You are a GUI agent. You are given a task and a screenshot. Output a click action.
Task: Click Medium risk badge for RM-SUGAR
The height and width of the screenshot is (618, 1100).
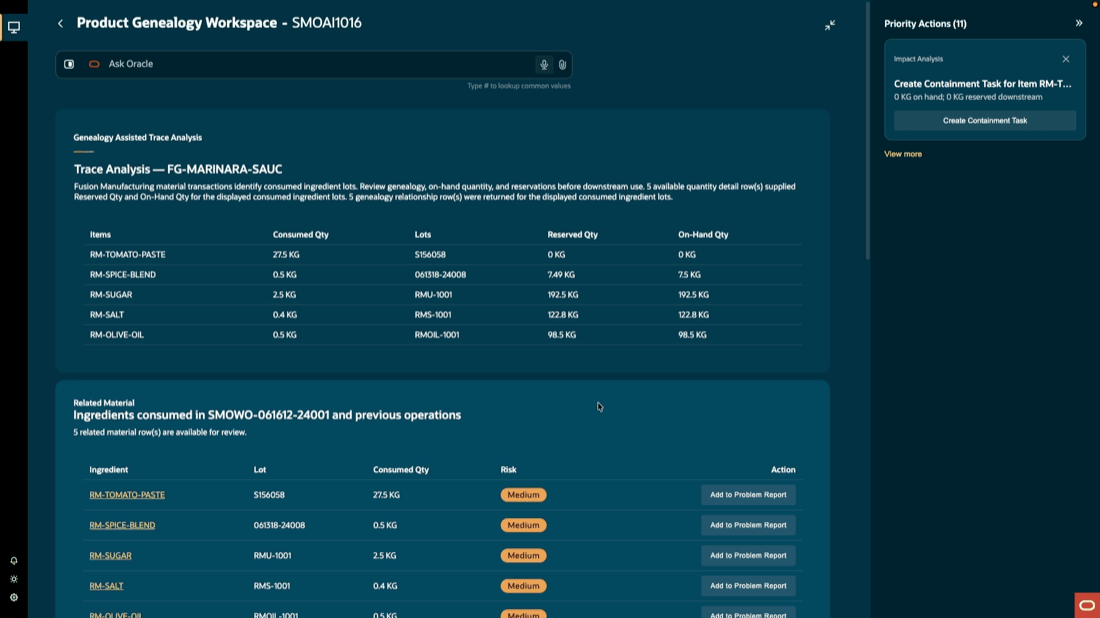pyautogui.click(x=523, y=556)
